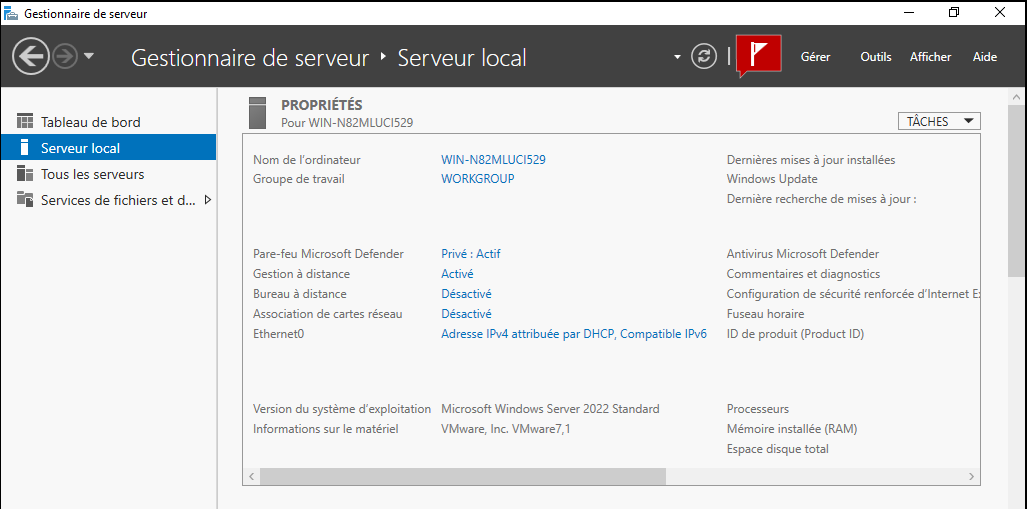The width and height of the screenshot is (1027, 509).
Task: Click Commentaires et diagnostics label
Action: click(x=804, y=274)
